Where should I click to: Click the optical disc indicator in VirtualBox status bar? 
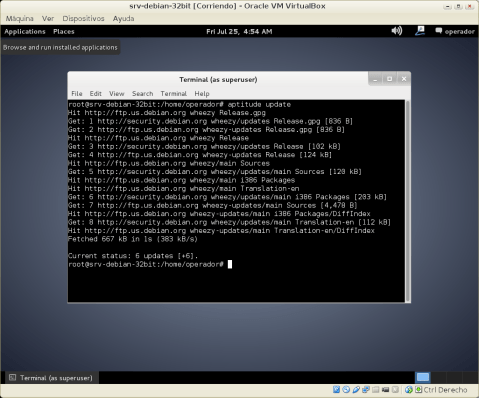(346, 389)
